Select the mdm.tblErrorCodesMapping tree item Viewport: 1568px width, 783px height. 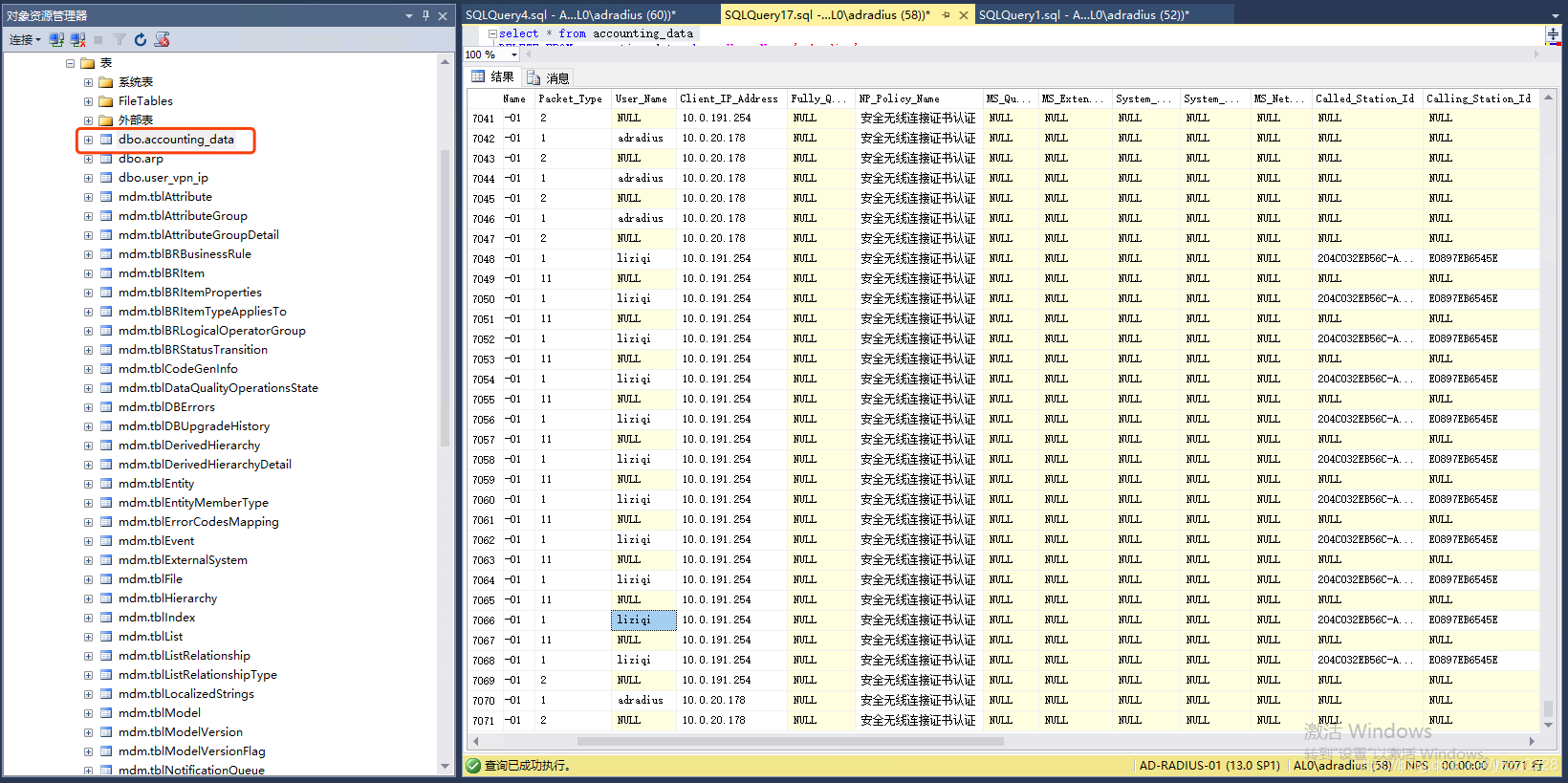click(x=199, y=522)
